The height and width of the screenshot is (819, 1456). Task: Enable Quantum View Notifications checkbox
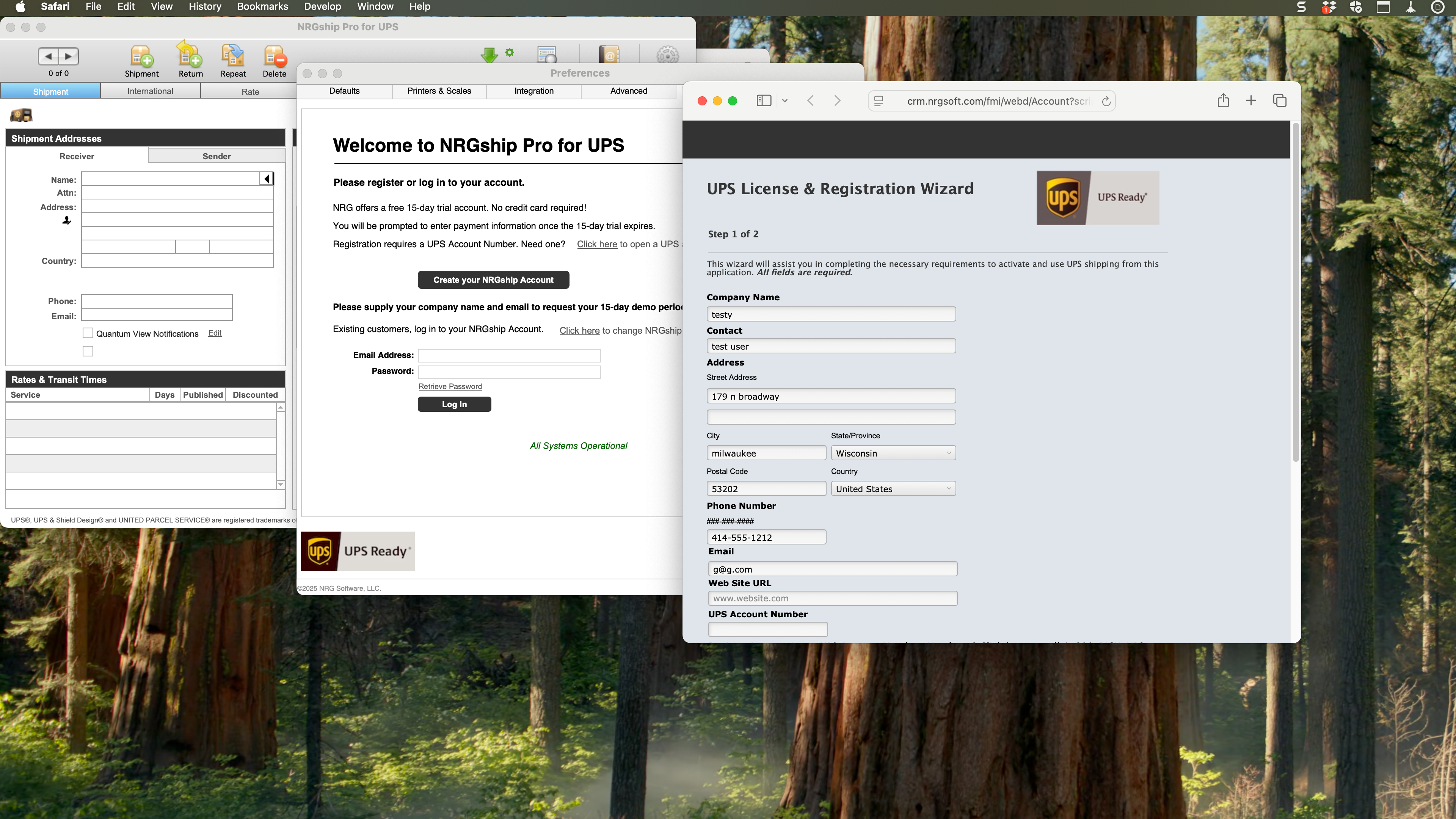click(88, 333)
